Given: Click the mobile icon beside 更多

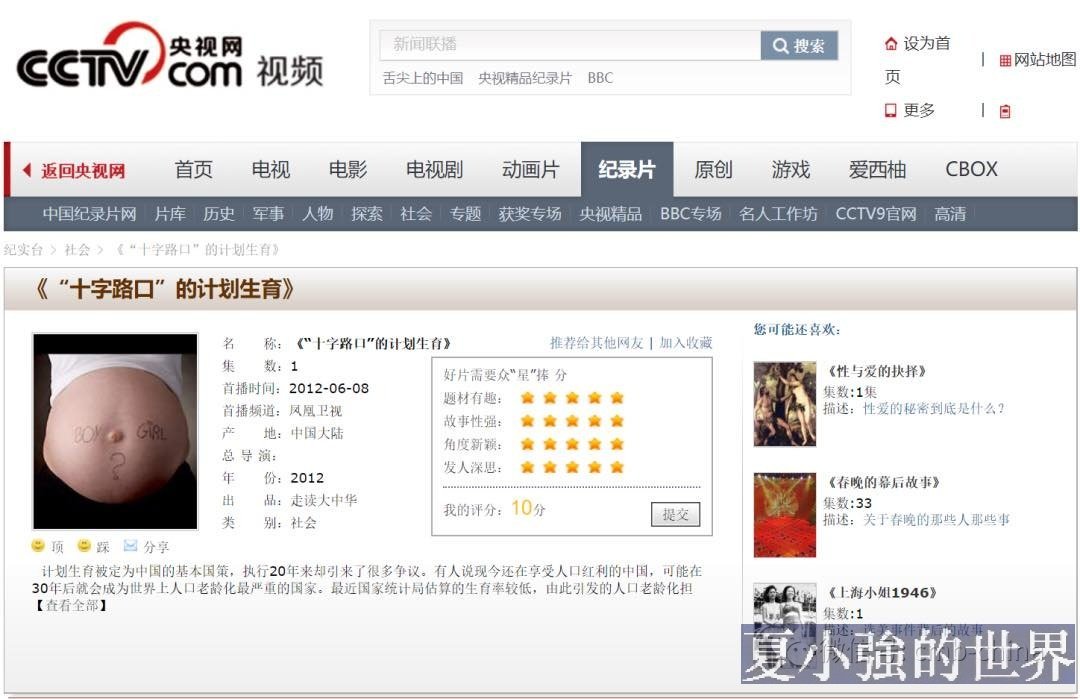Looking at the screenshot, I should coord(891,110).
